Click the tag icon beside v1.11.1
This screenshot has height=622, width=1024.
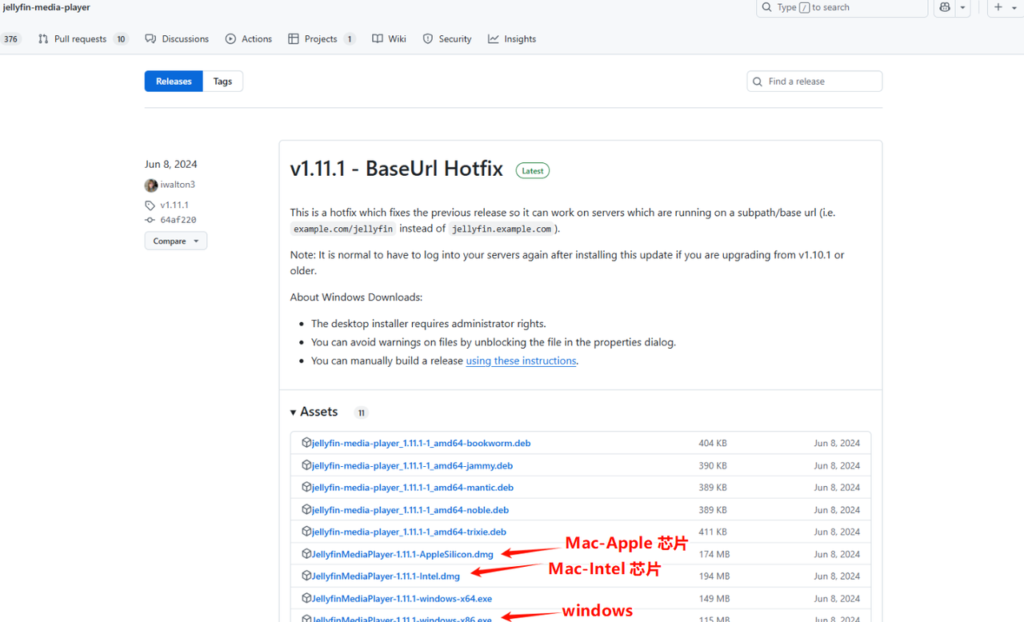pos(150,205)
